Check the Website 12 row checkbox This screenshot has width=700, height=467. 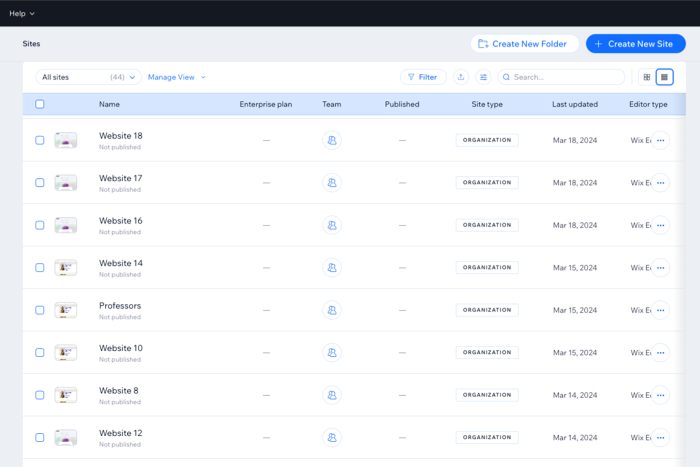point(40,437)
